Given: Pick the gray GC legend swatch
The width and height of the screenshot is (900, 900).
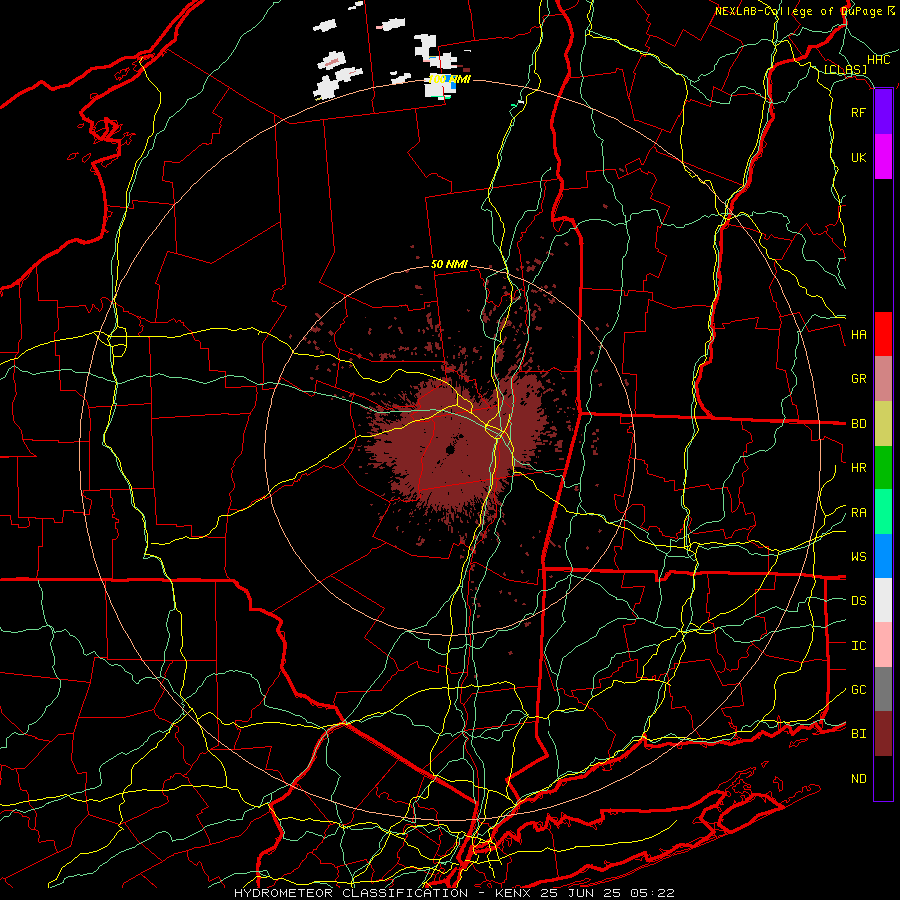Looking at the screenshot, I should point(883,689).
